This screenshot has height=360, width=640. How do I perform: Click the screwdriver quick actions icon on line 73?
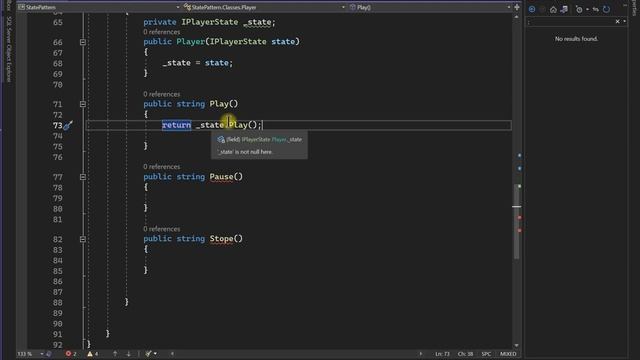68,125
